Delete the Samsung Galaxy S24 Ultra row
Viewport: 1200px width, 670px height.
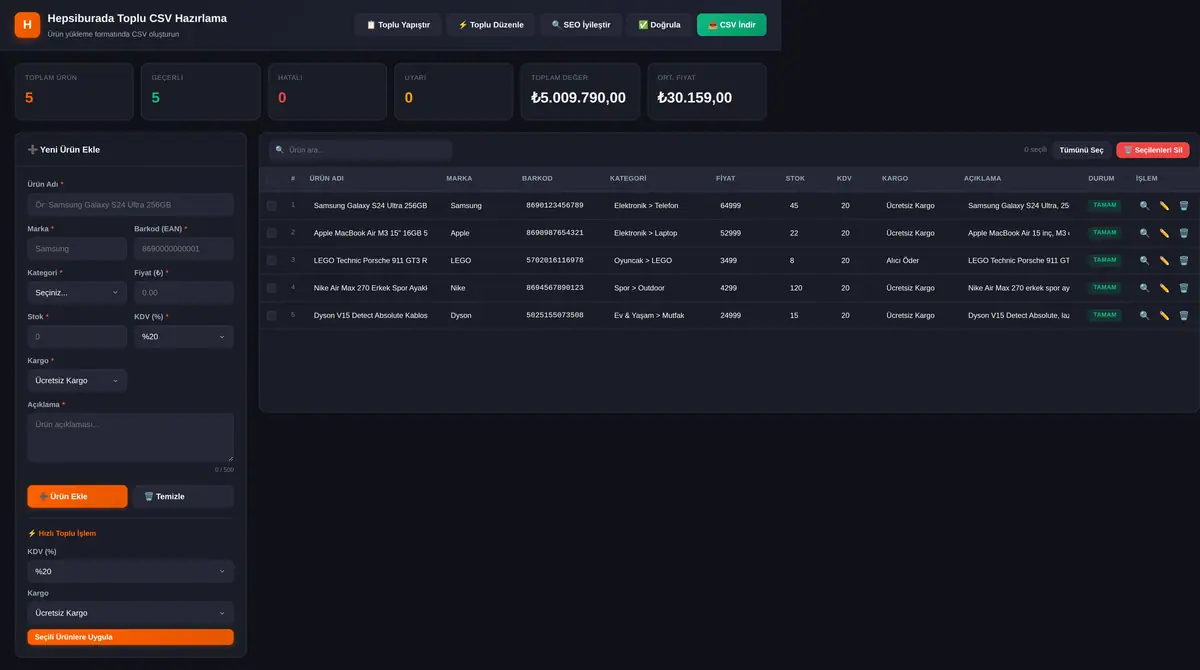coord(1183,205)
